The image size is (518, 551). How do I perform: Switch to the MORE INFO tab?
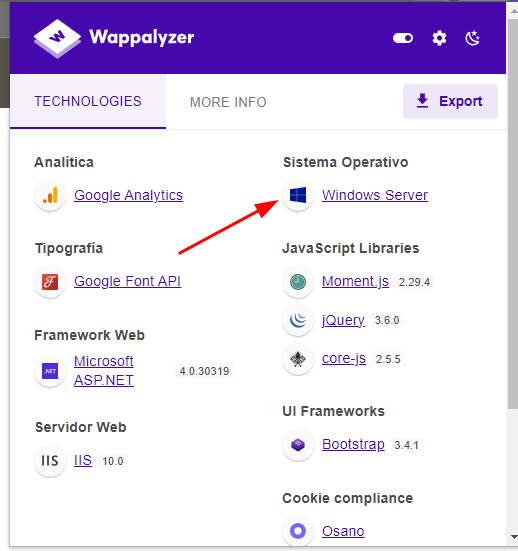point(228,102)
